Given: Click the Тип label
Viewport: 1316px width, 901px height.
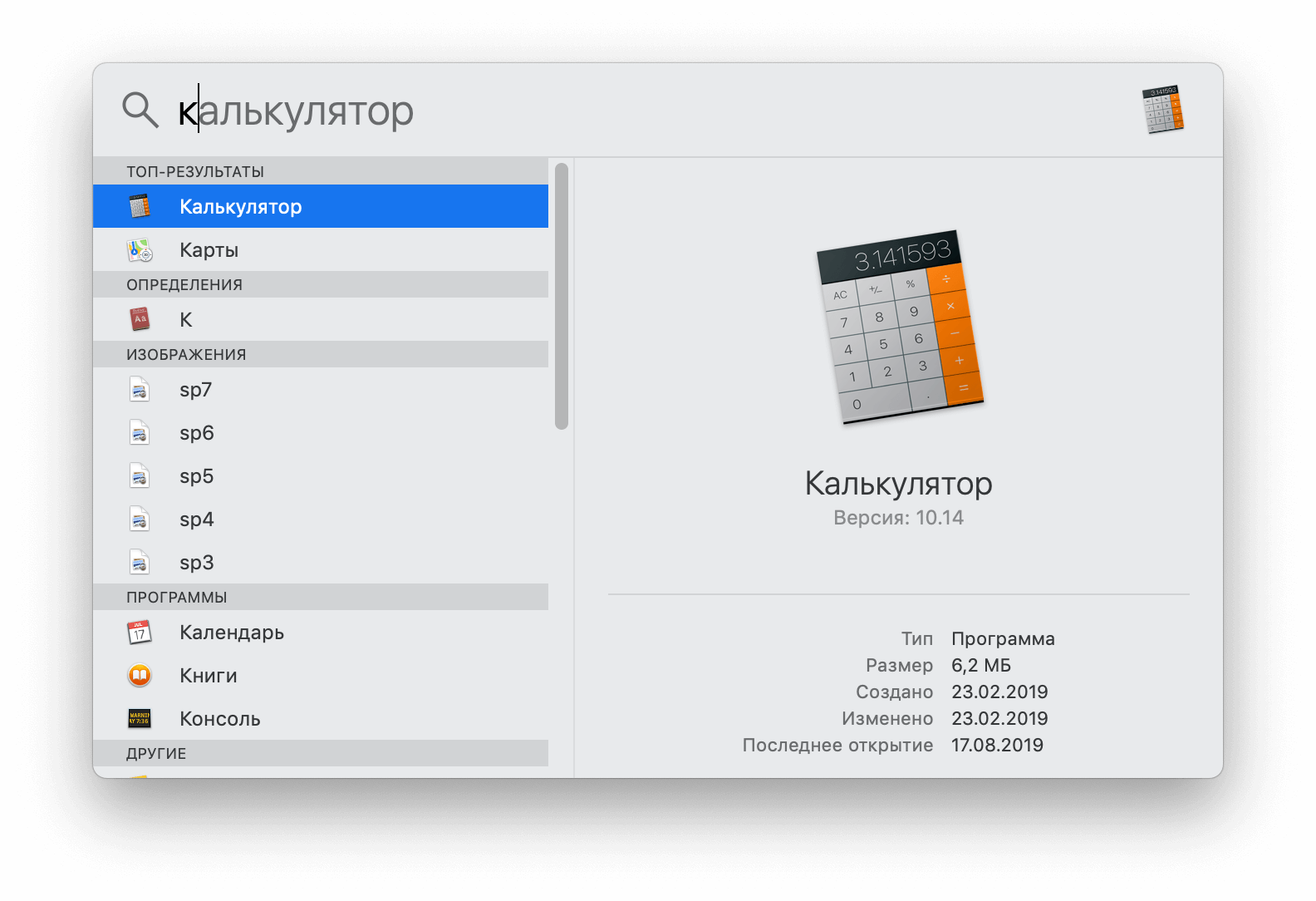Looking at the screenshot, I should point(917,639).
